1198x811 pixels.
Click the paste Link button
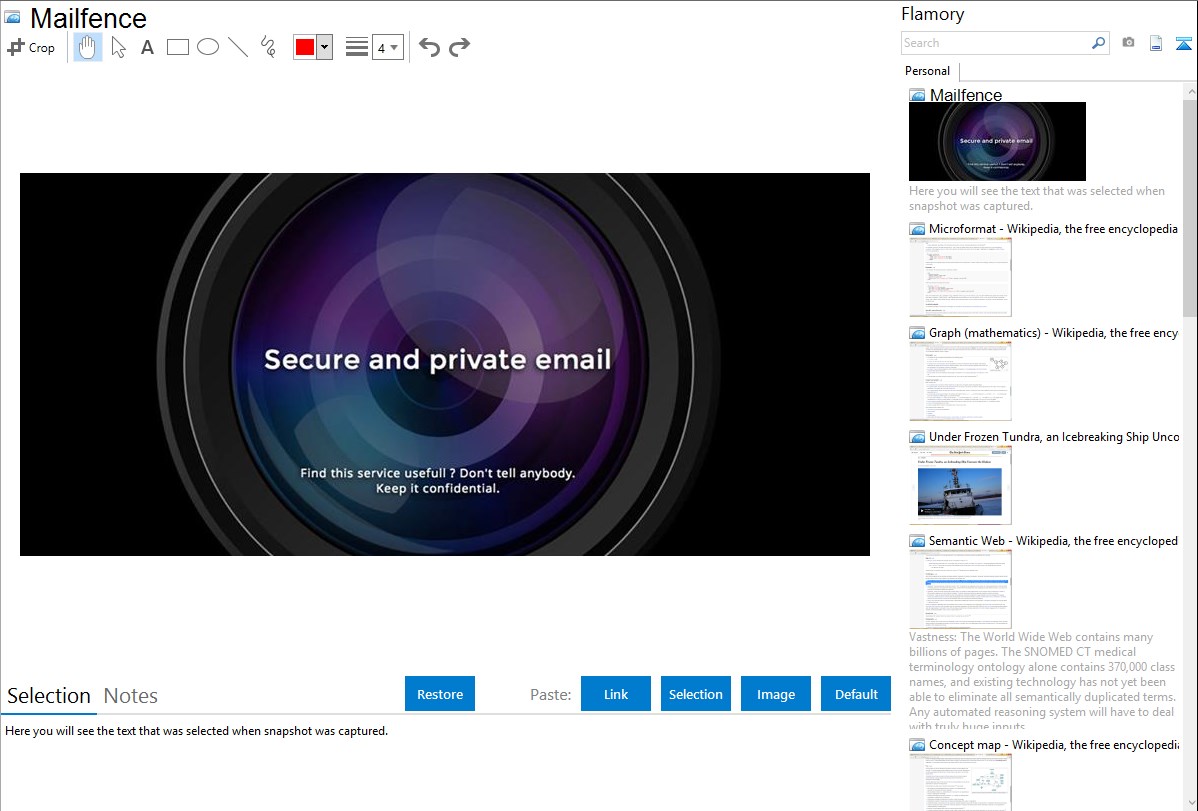coord(616,694)
